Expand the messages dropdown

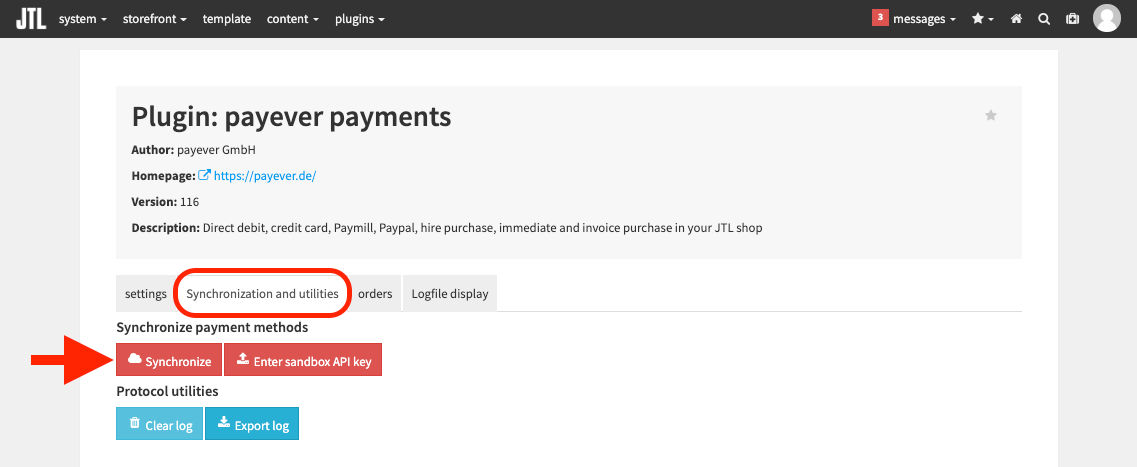[x=924, y=19]
